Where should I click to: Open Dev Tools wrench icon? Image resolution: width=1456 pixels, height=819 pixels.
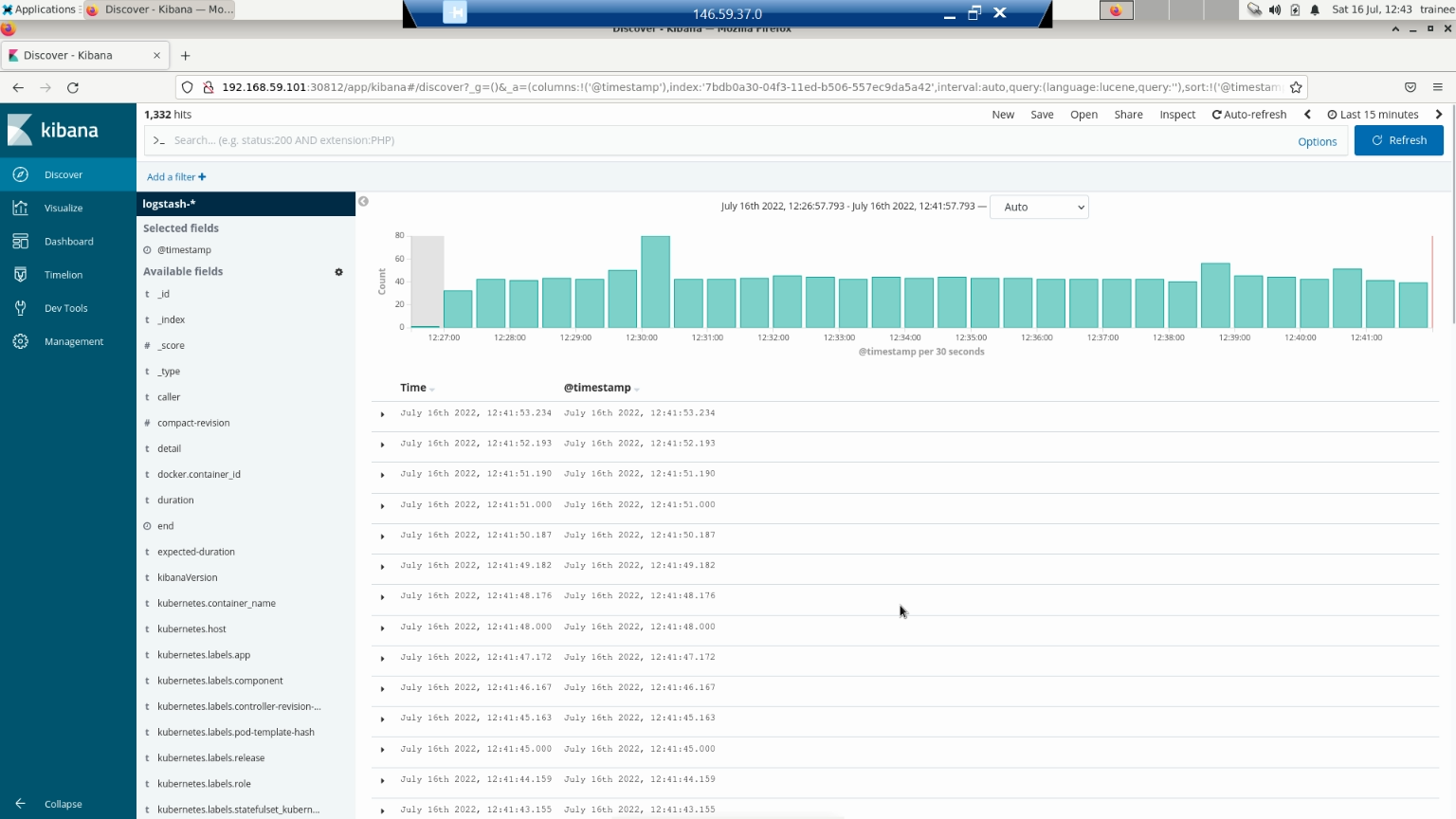click(x=21, y=308)
